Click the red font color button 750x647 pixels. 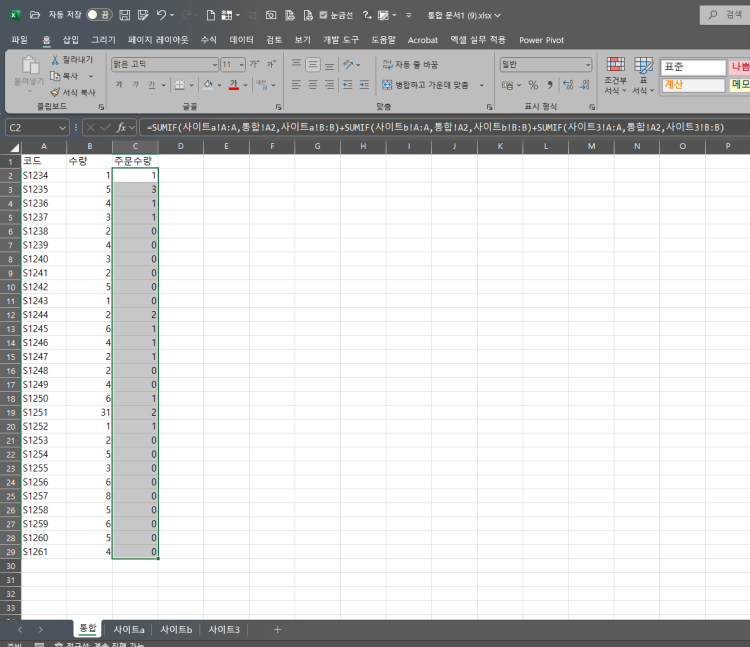pos(233,85)
